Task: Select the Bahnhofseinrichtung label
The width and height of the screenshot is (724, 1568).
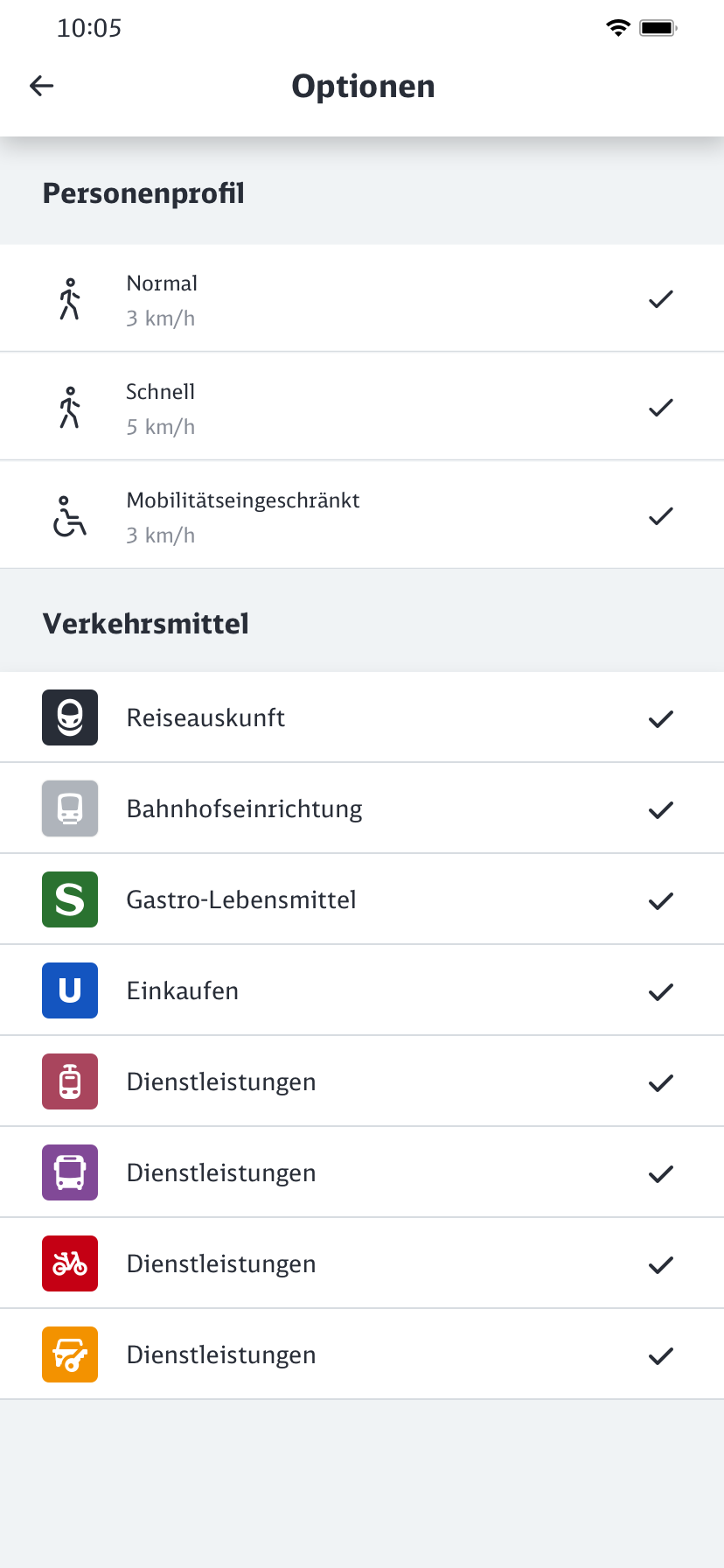Action: point(244,808)
